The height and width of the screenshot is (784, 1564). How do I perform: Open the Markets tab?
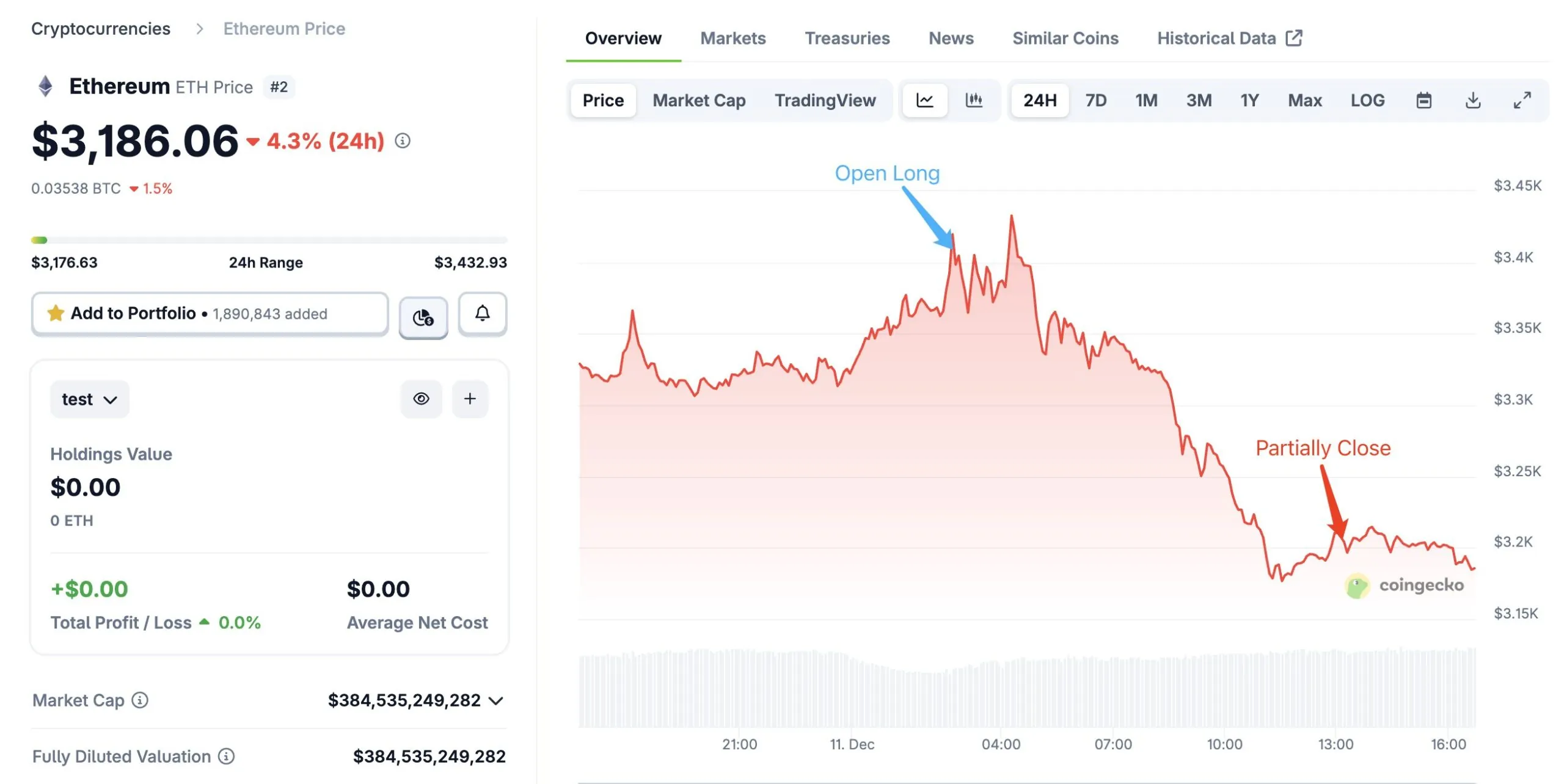[x=733, y=38]
